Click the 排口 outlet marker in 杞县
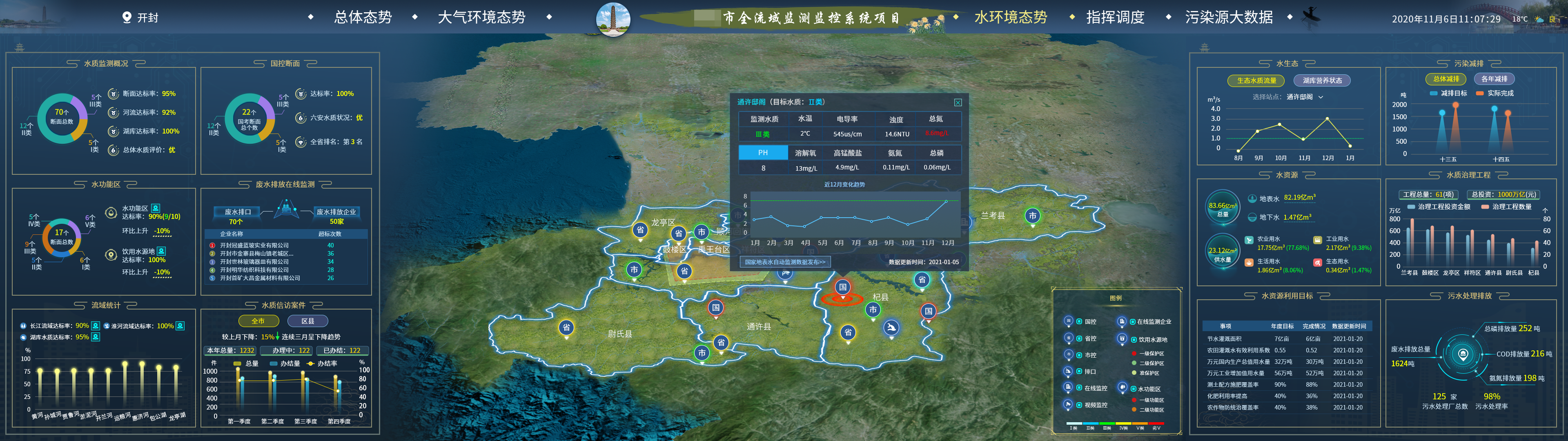The height and width of the screenshot is (441, 1568). (891, 328)
